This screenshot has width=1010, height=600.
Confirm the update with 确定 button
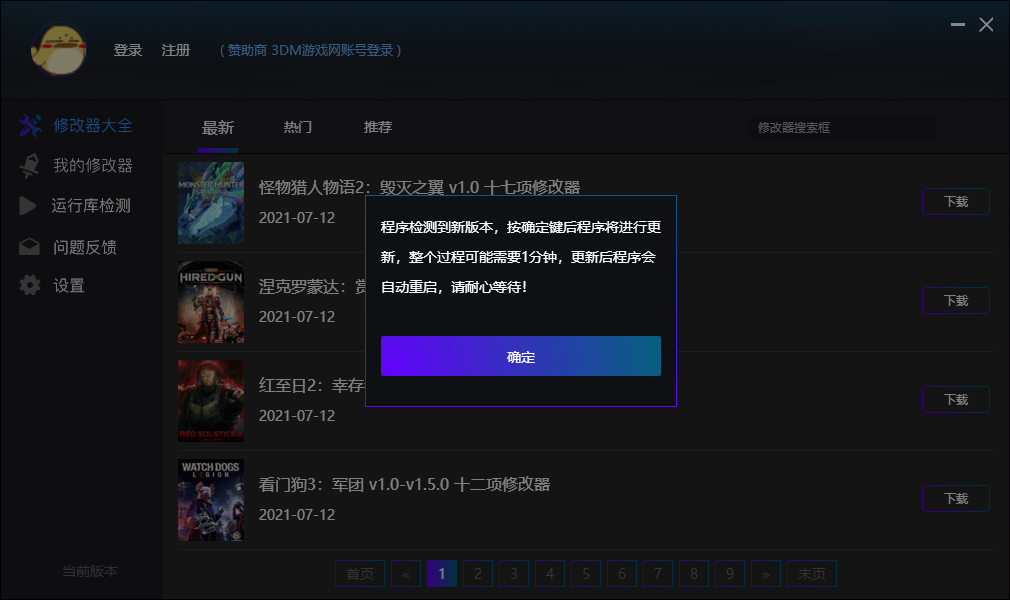(x=520, y=356)
